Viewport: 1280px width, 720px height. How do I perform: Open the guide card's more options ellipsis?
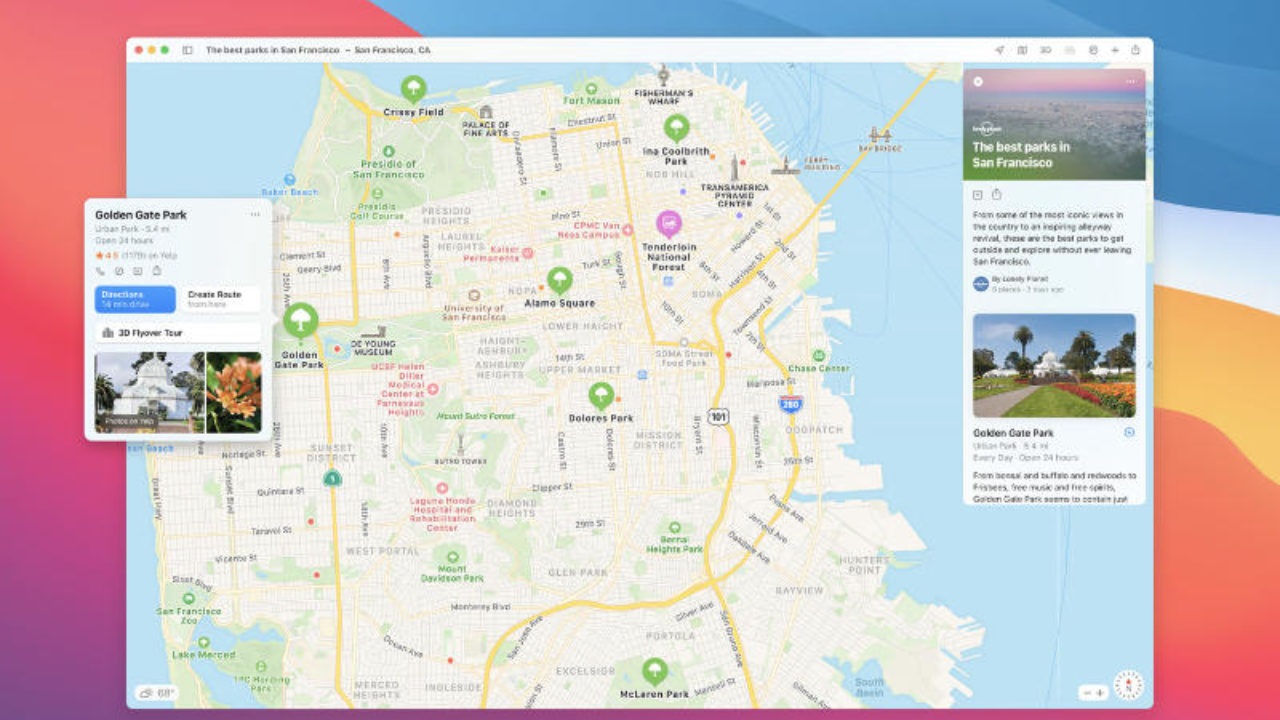1131,82
